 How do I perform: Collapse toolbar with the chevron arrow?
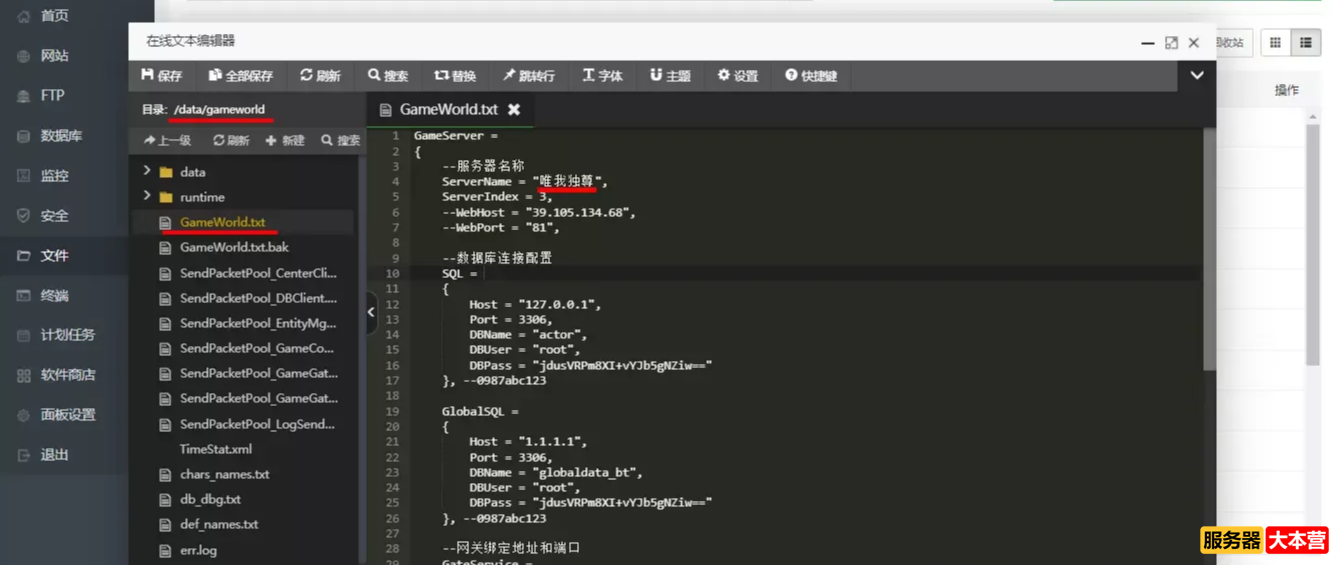pyautogui.click(x=1197, y=75)
